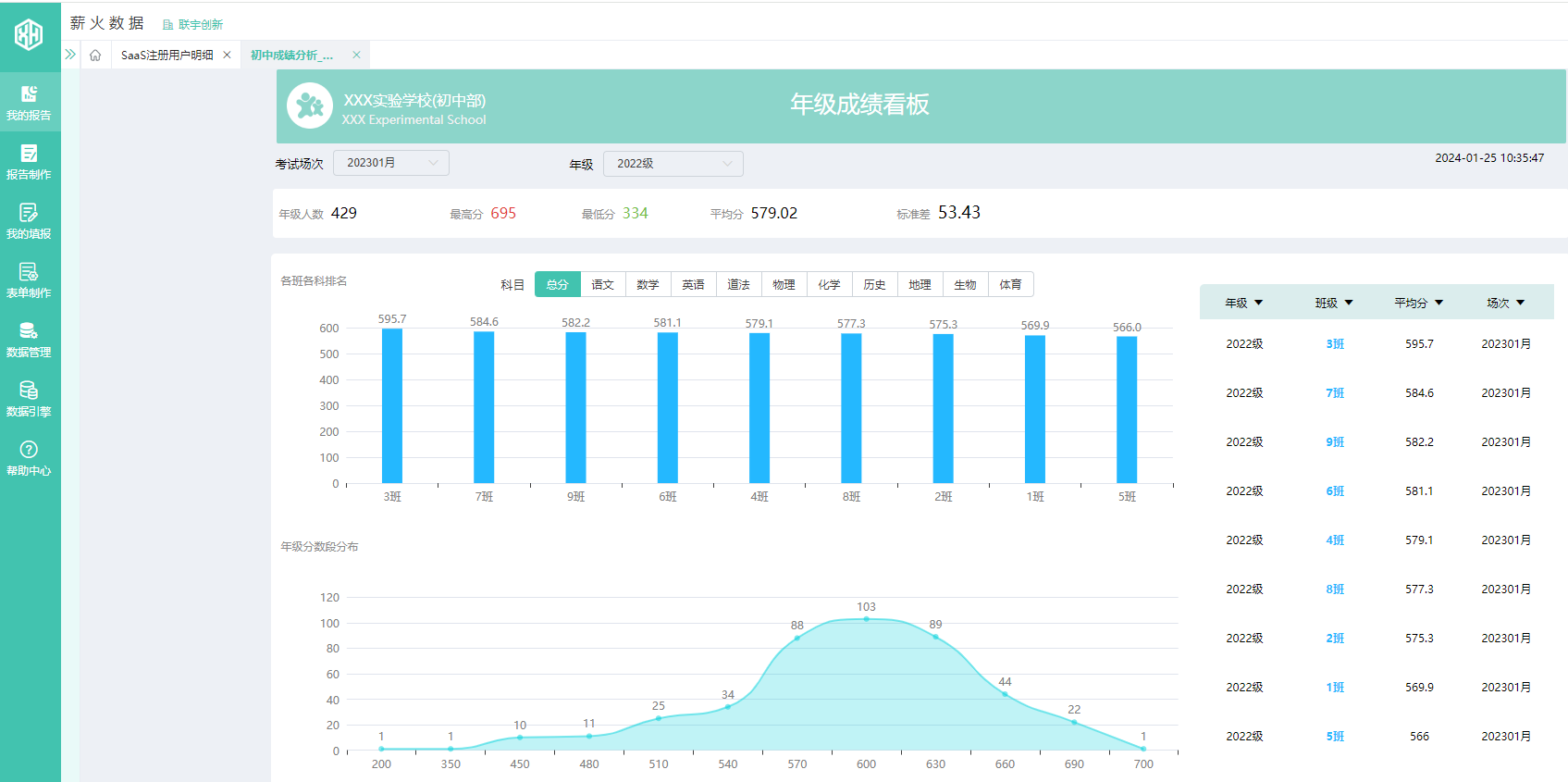The width and height of the screenshot is (1568, 782).
Task: Select 道法 subject filter
Action: (x=739, y=284)
